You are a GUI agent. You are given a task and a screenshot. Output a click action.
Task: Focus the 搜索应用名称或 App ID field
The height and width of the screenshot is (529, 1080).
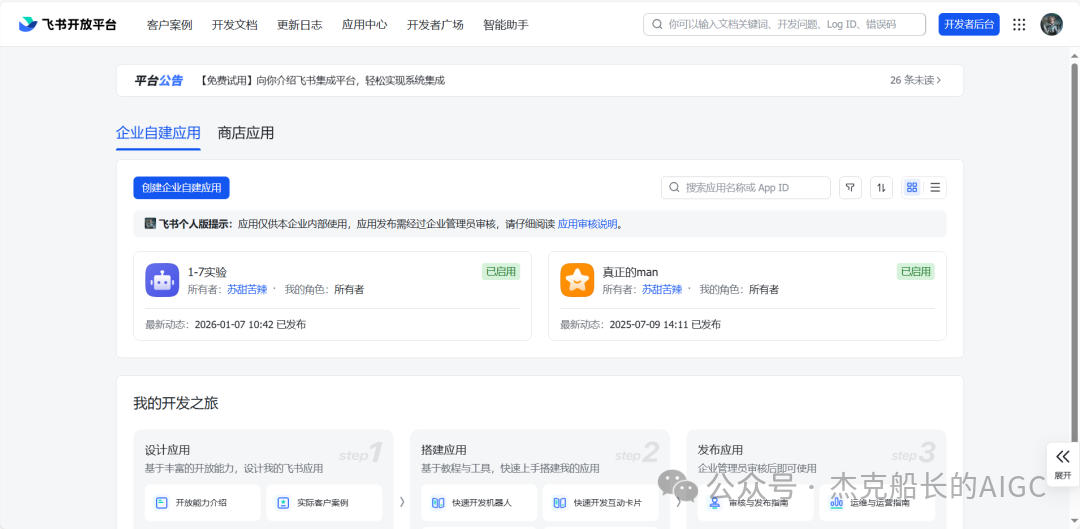click(x=746, y=187)
